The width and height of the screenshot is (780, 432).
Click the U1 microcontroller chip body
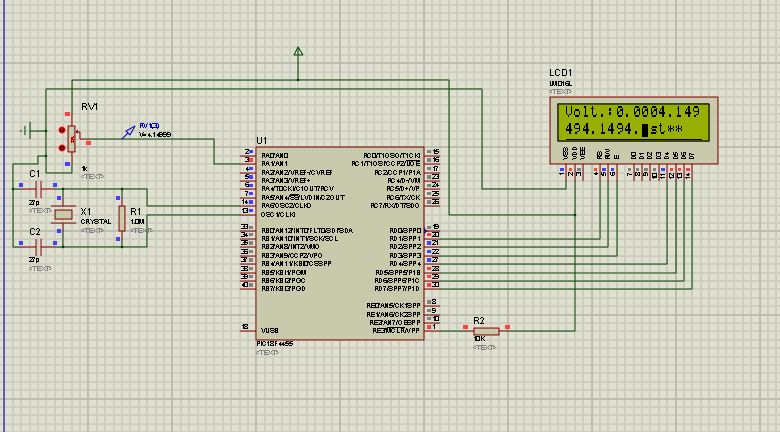340,243
